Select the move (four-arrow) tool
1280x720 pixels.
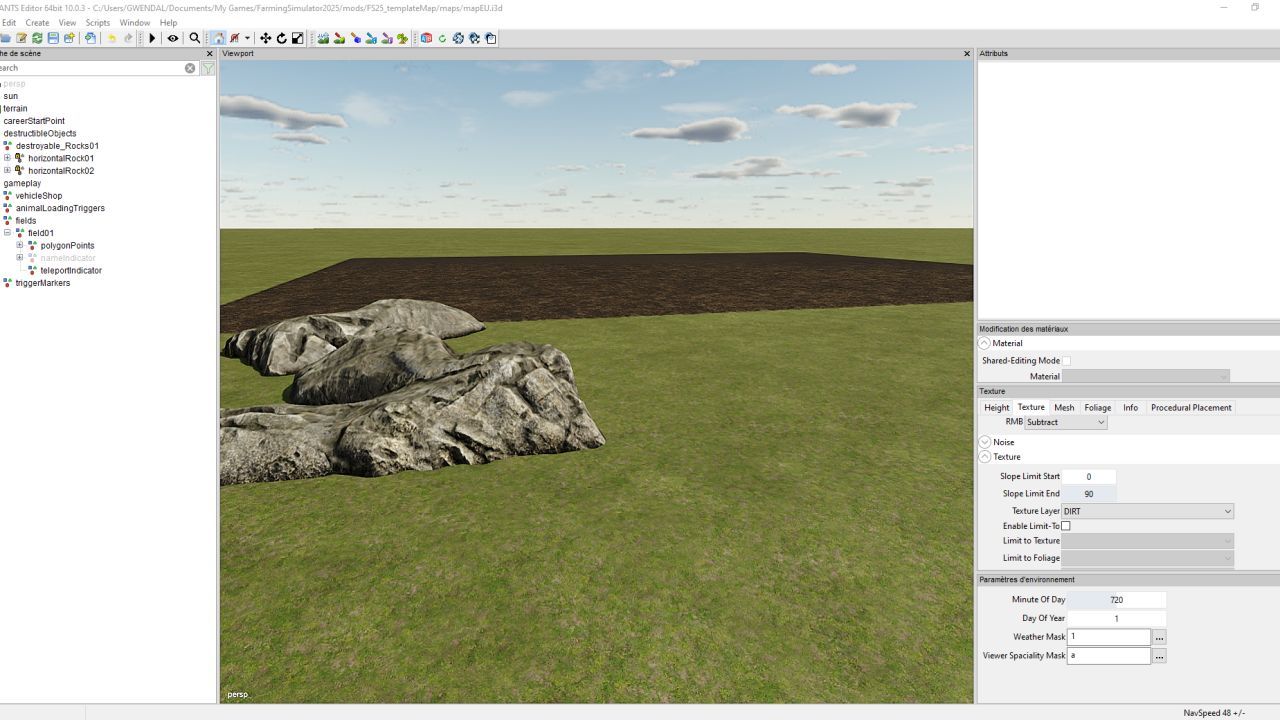[x=265, y=38]
